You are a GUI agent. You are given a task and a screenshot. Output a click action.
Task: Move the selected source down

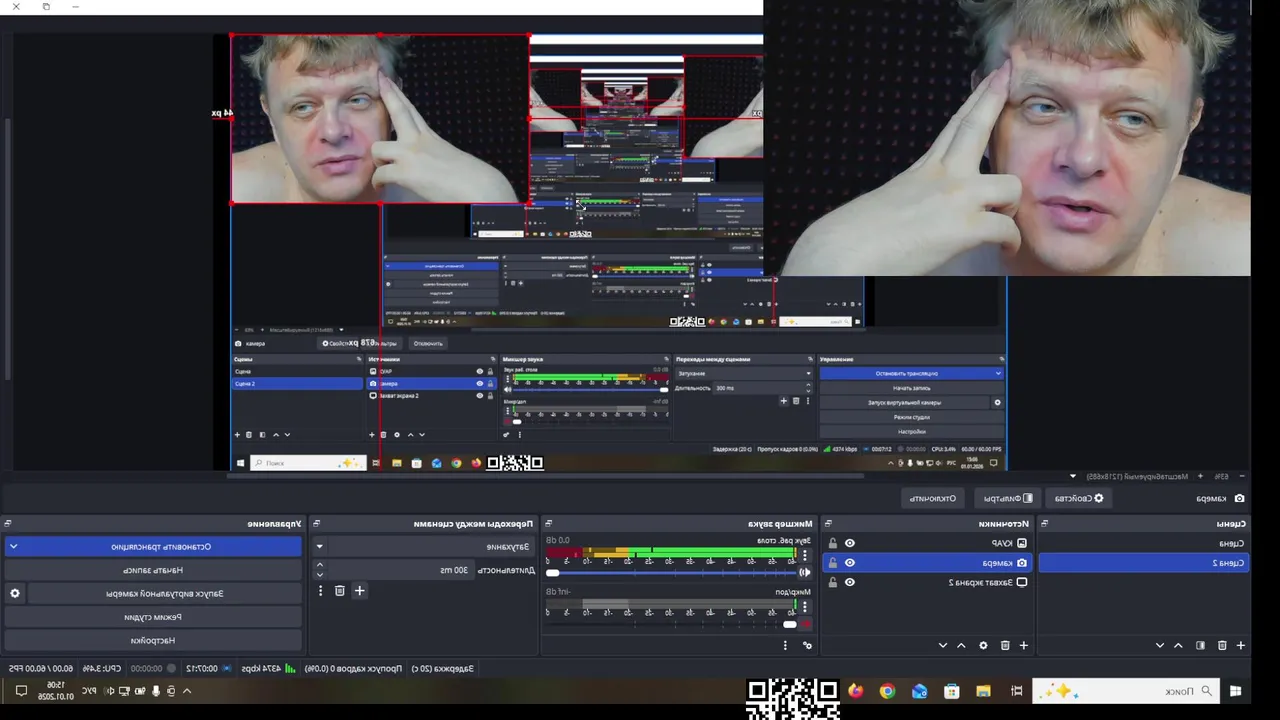[943, 646]
